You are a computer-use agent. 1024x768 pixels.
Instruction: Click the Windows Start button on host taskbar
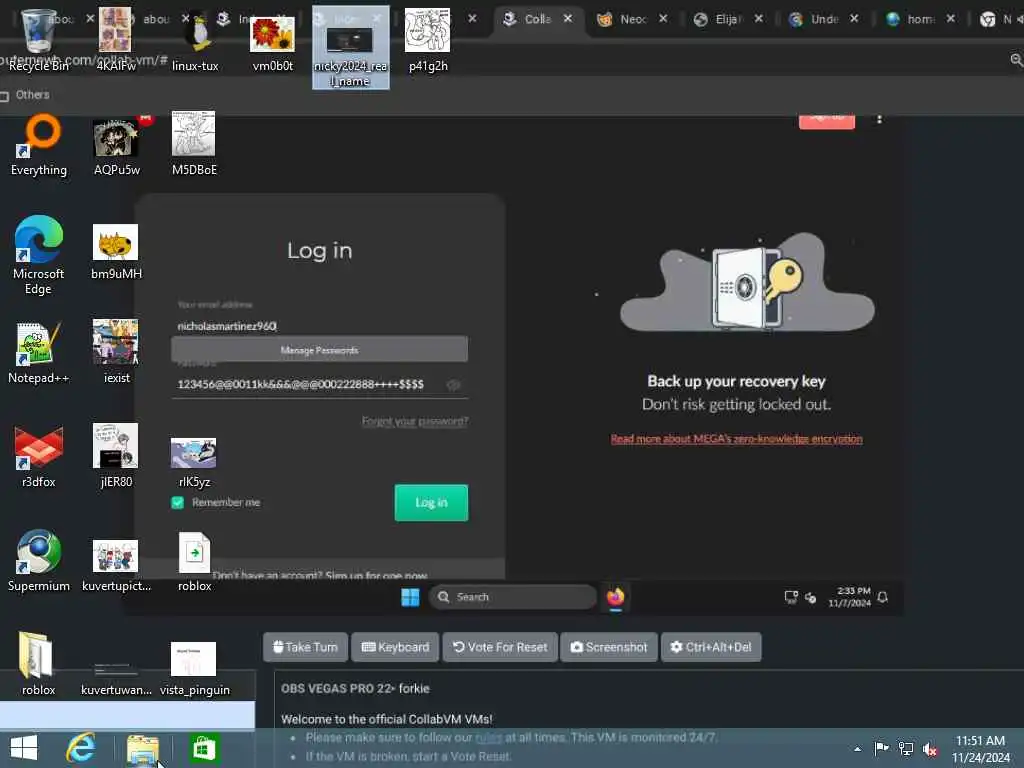pyautogui.click(x=24, y=748)
